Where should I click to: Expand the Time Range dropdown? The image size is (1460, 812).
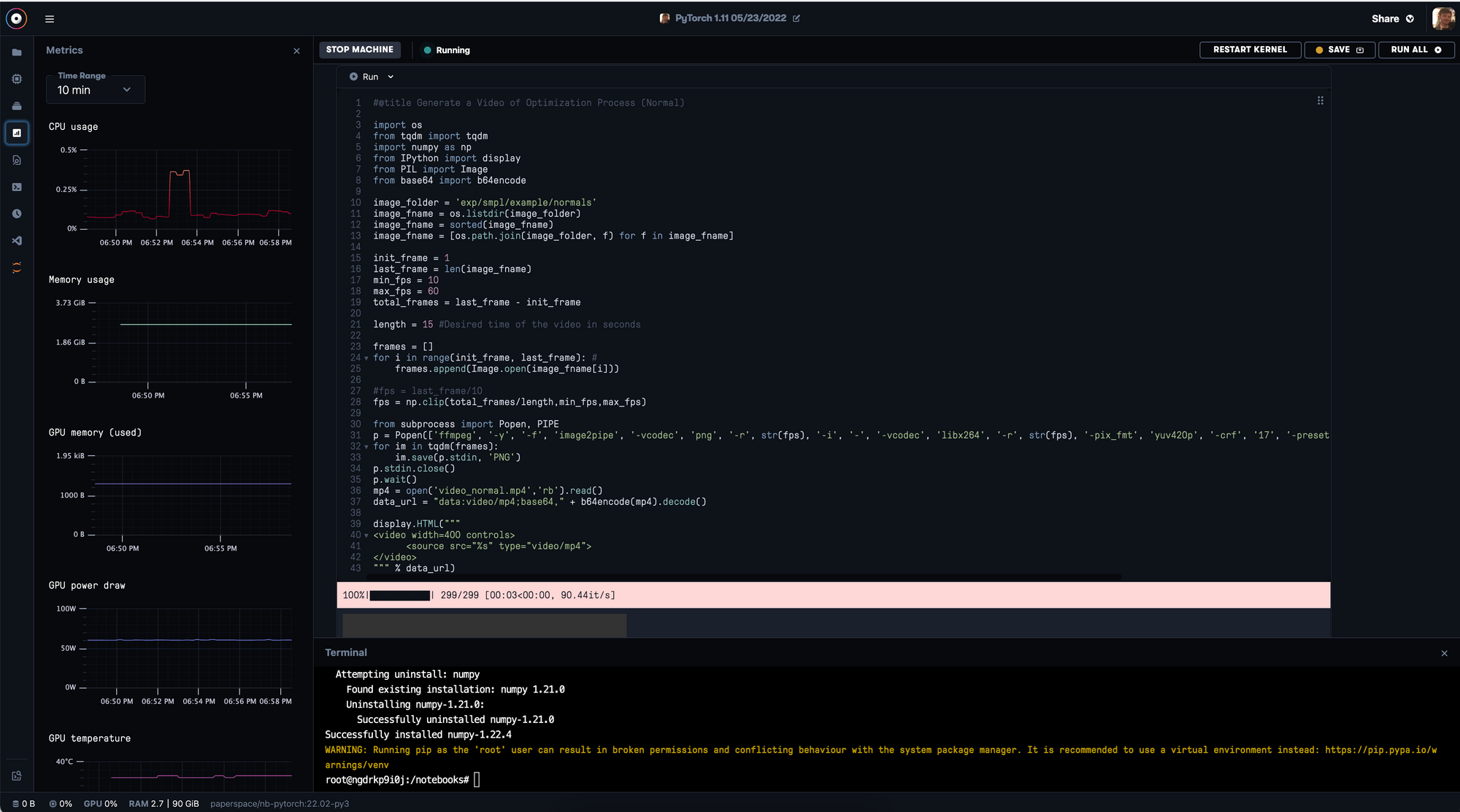(95, 90)
